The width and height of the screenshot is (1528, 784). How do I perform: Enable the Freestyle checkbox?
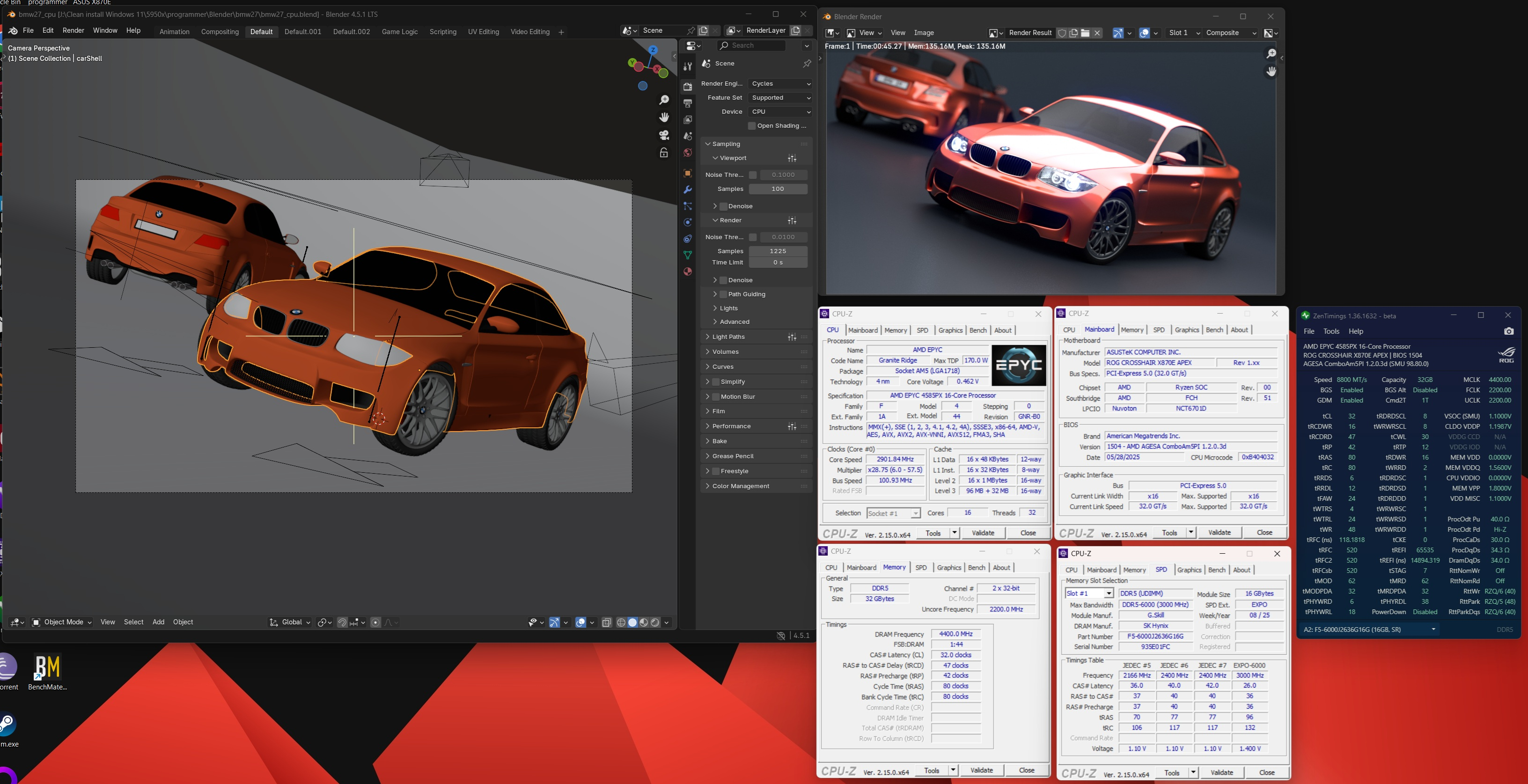[716, 471]
